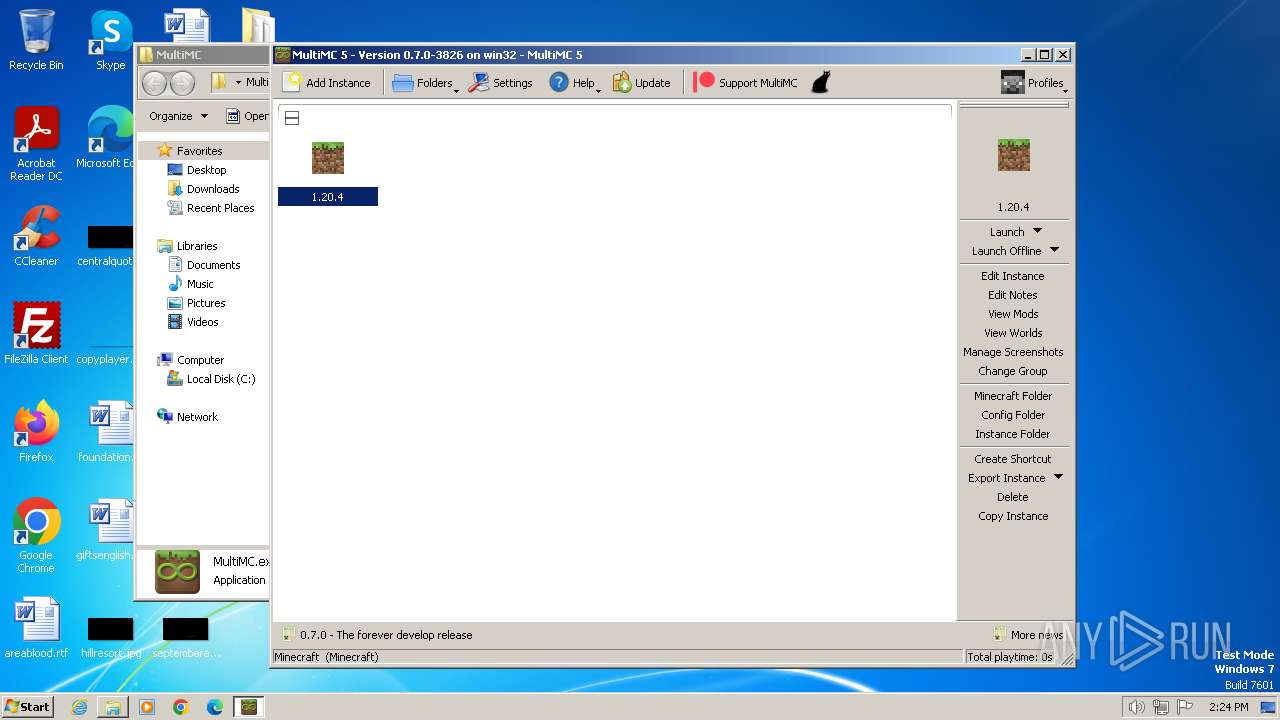
Task: Open MultiMC Settings from toolbar
Action: pos(501,83)
